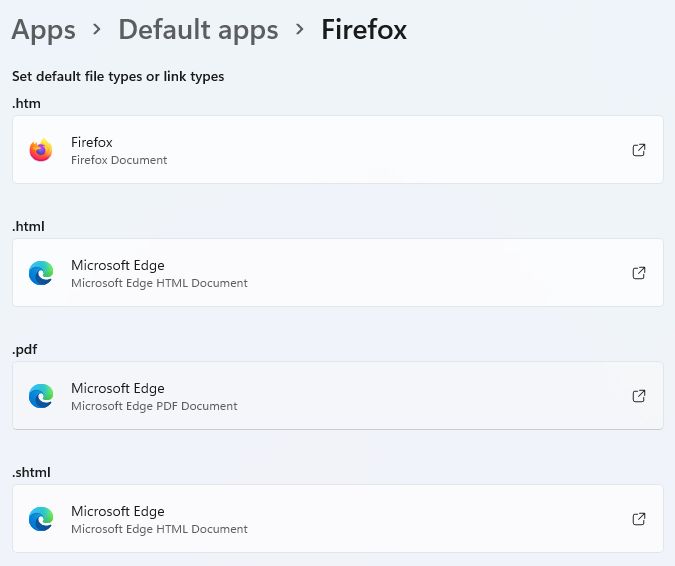Click the chevron between Default apps and Firefox
Image resolution: width=675 pixels, height=566 pixels.
pyautogui.click(x=300, y=30)
